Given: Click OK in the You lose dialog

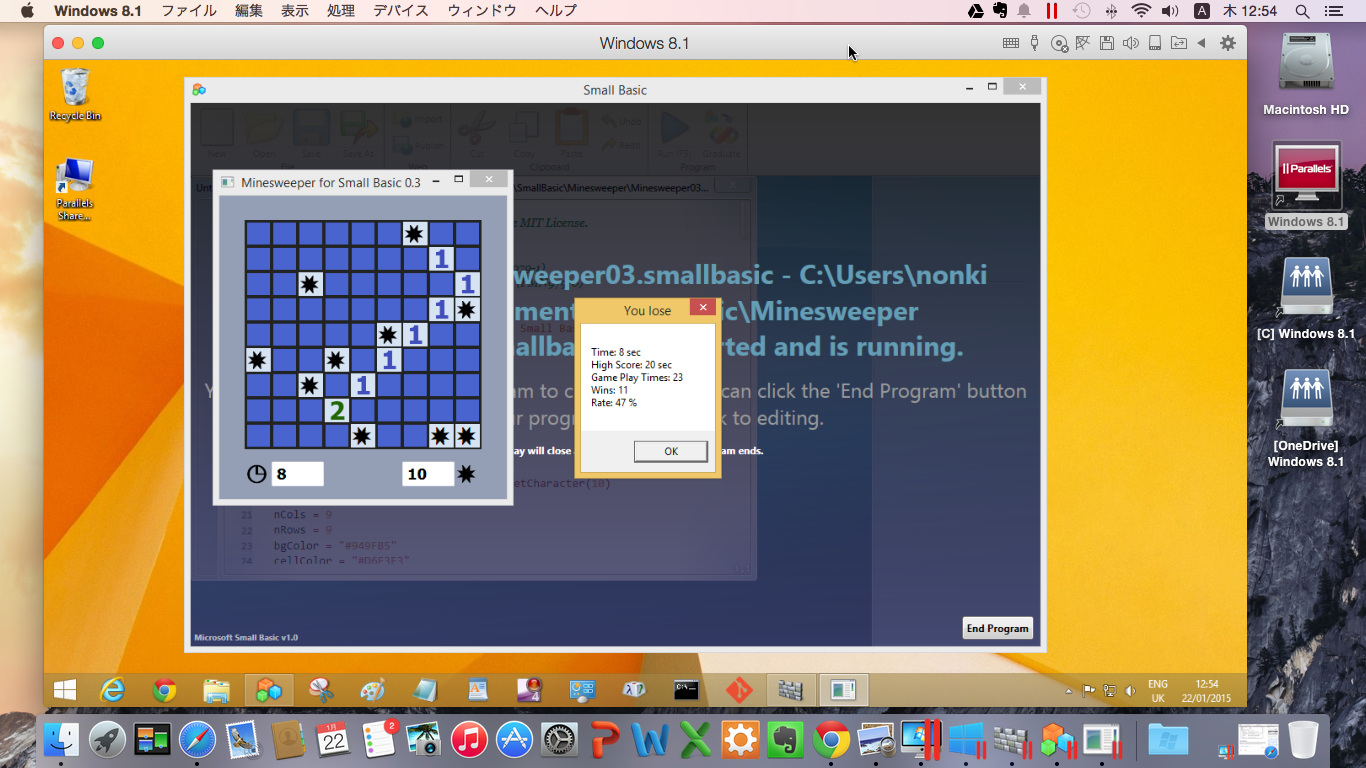Looking at the screenshot, I should [671, 451].
